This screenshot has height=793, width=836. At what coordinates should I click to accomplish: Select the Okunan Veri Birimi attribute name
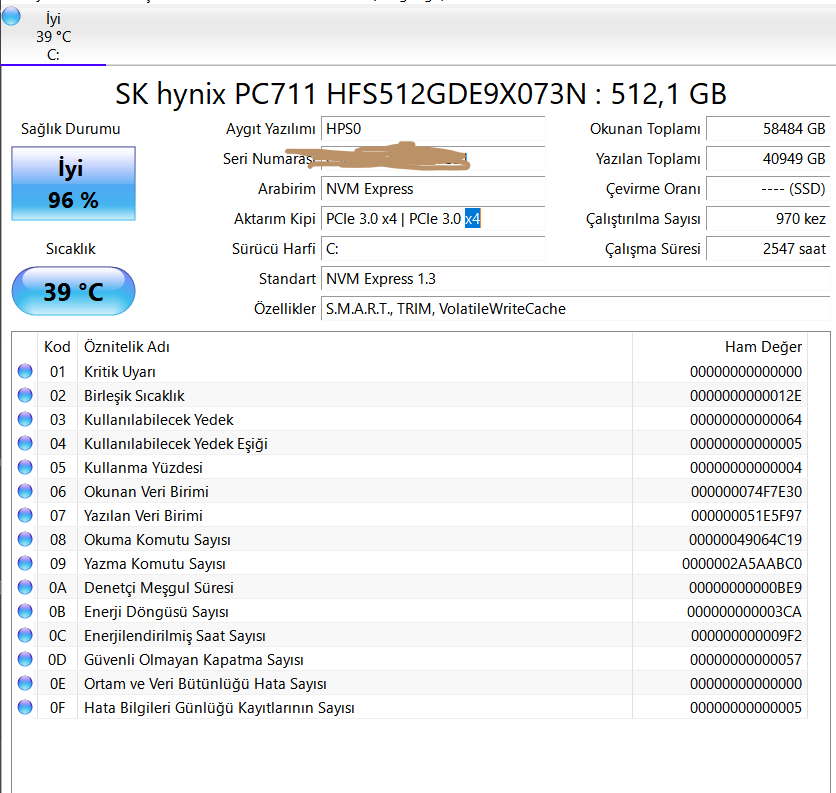tap(146, 492)
